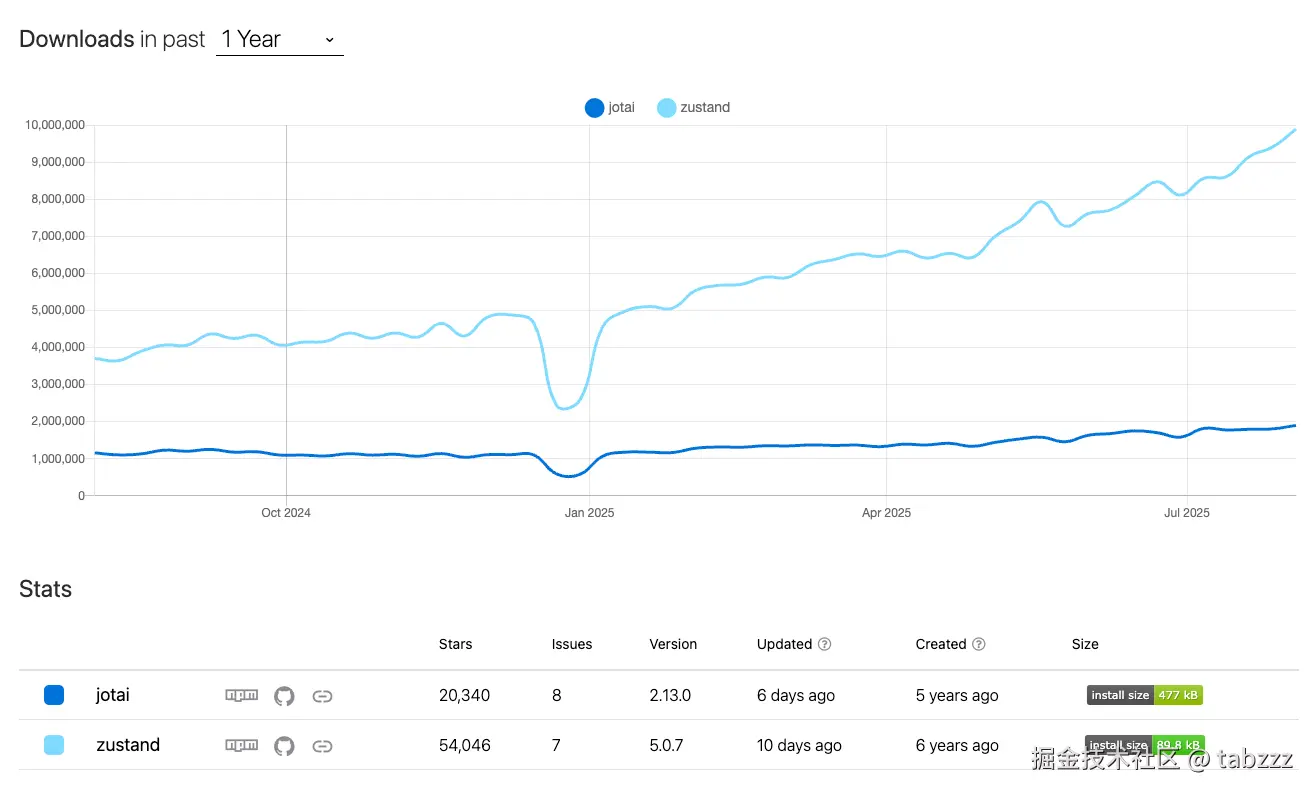Click the 8,000,000 y-axis label
The image size is (1315, 795).
click(57, 199)
